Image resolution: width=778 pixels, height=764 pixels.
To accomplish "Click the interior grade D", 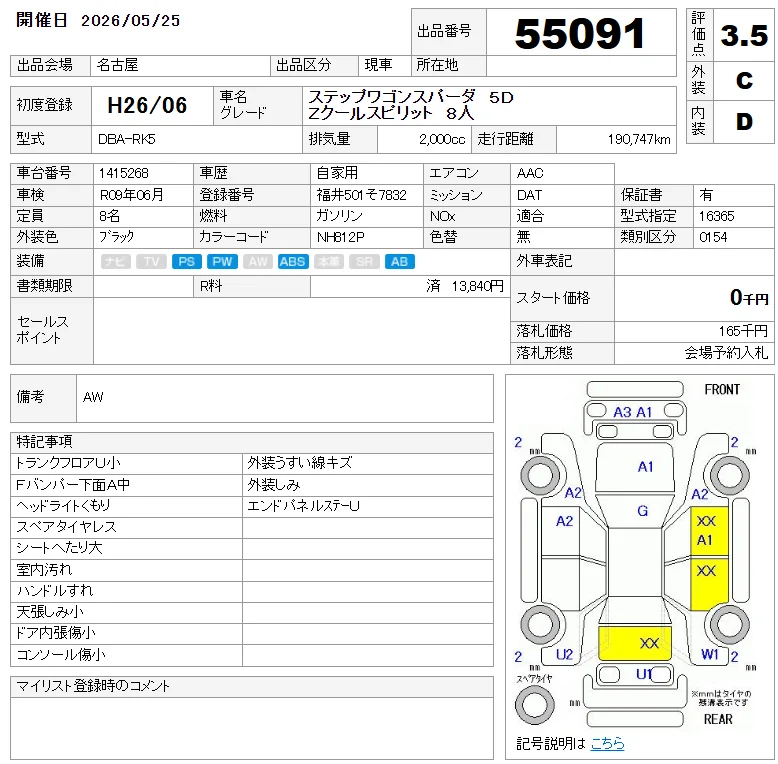I will pyautogui.click(x=744, y=122).
